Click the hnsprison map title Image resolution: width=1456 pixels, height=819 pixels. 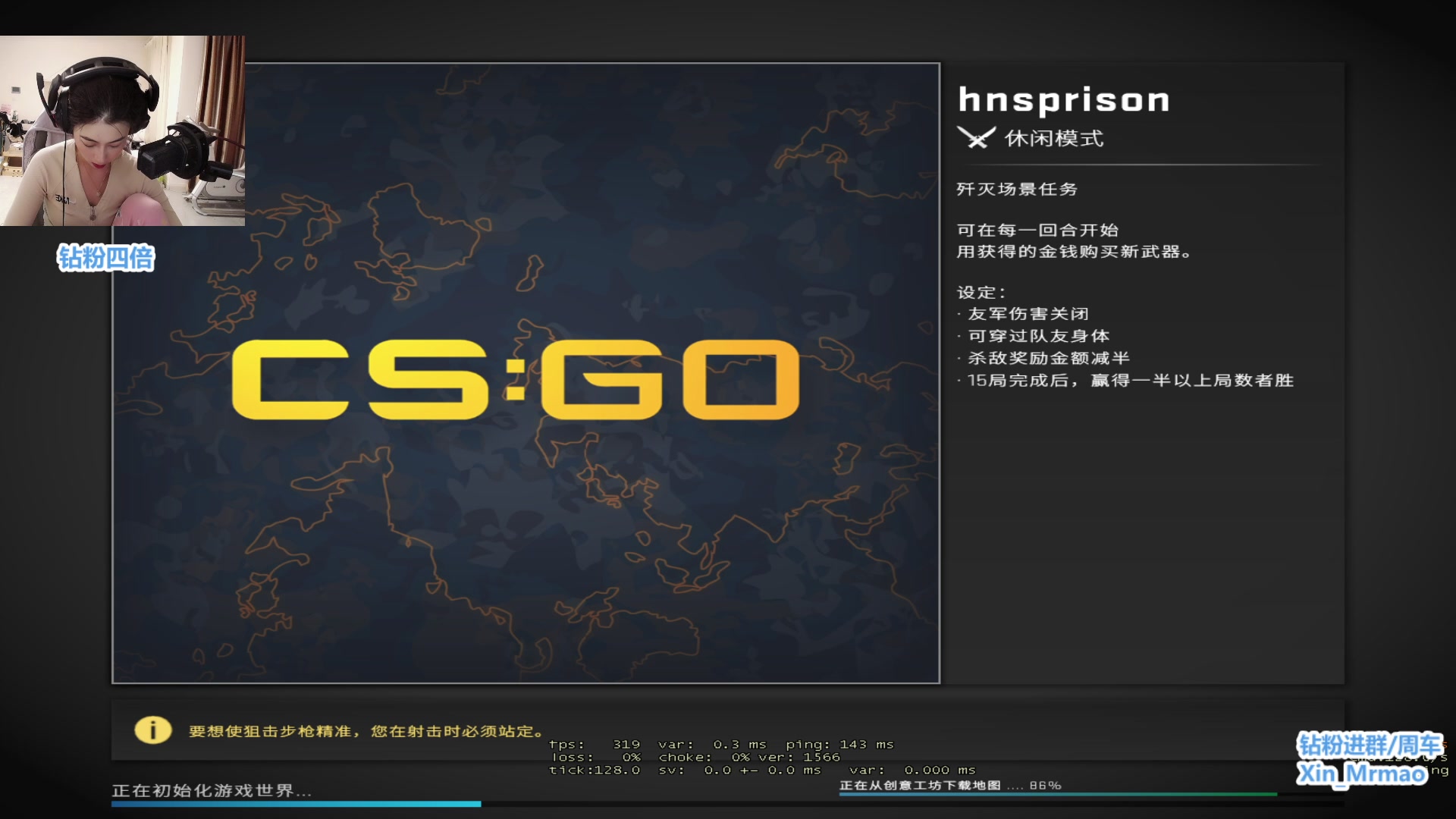coord(1064,100)
